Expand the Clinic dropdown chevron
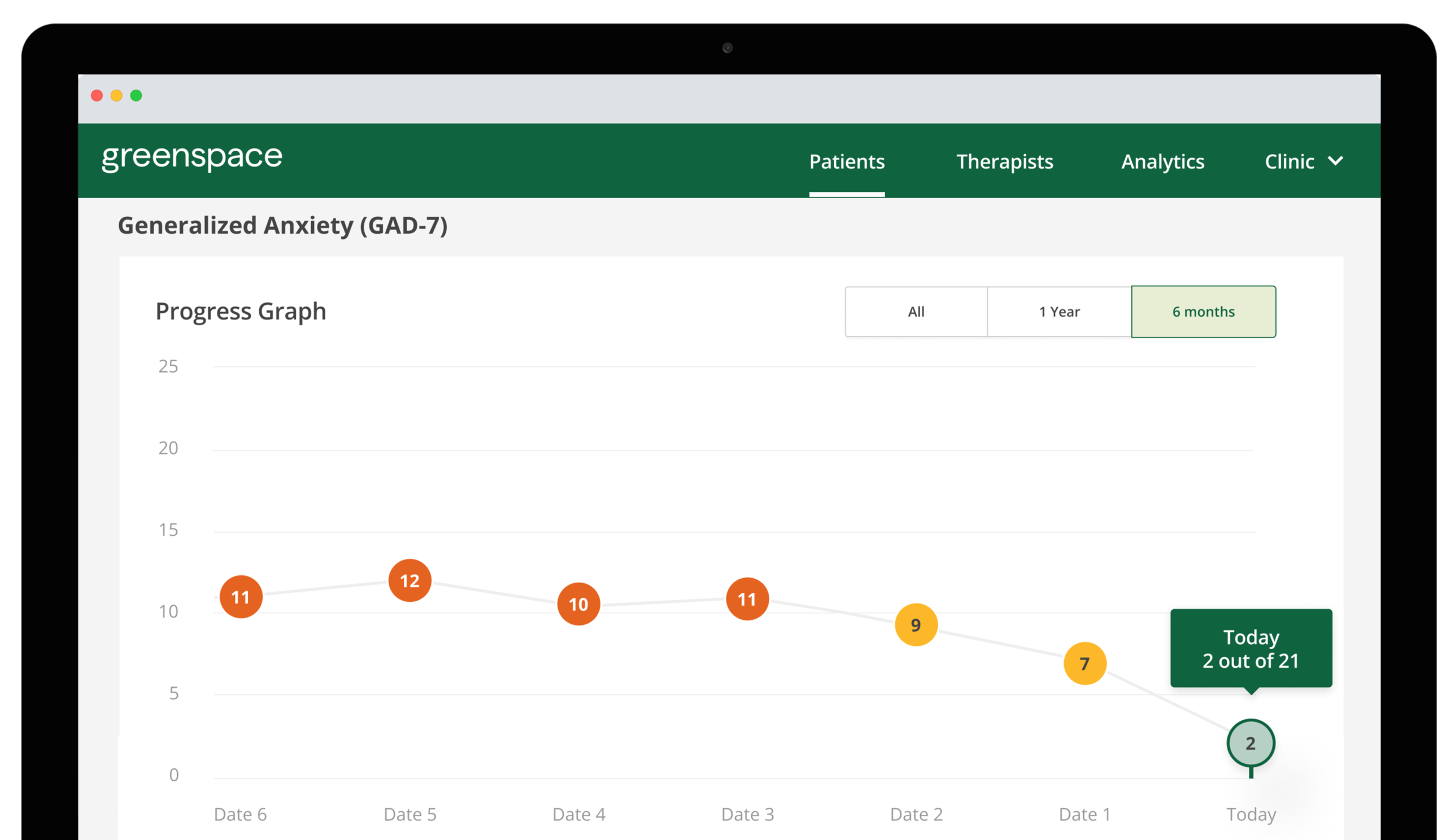1446x840 pixels. 1335,161
